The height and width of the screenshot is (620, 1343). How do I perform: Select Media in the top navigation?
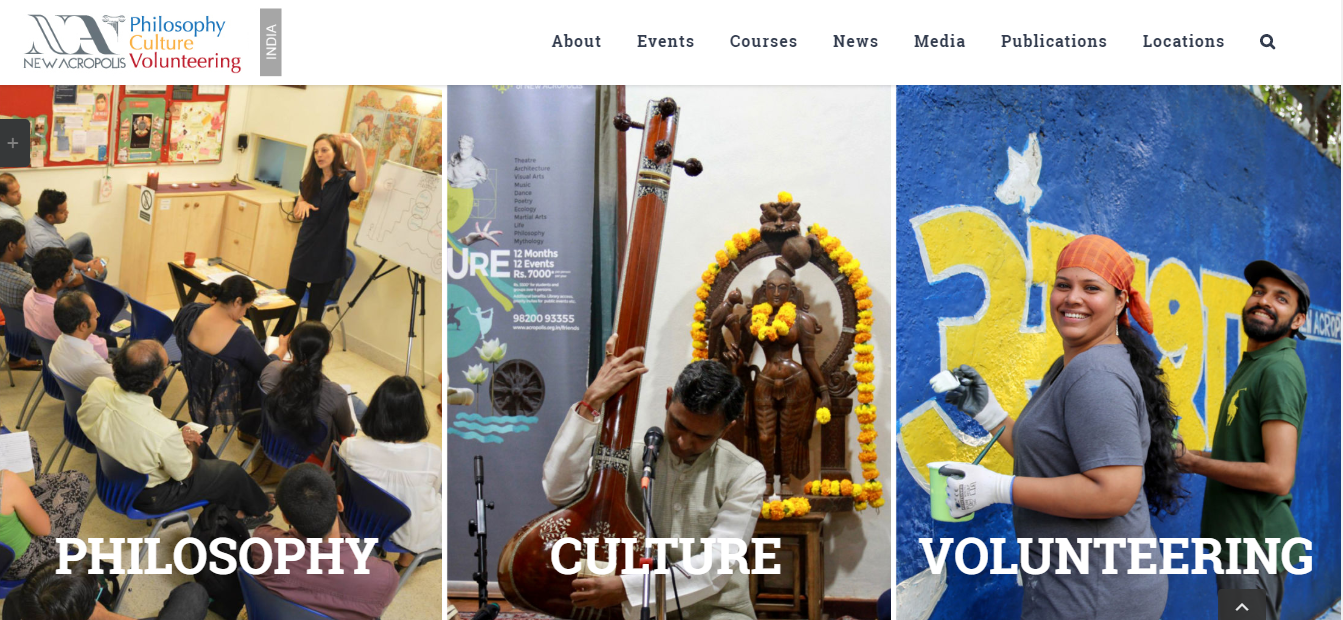point(940,42)
